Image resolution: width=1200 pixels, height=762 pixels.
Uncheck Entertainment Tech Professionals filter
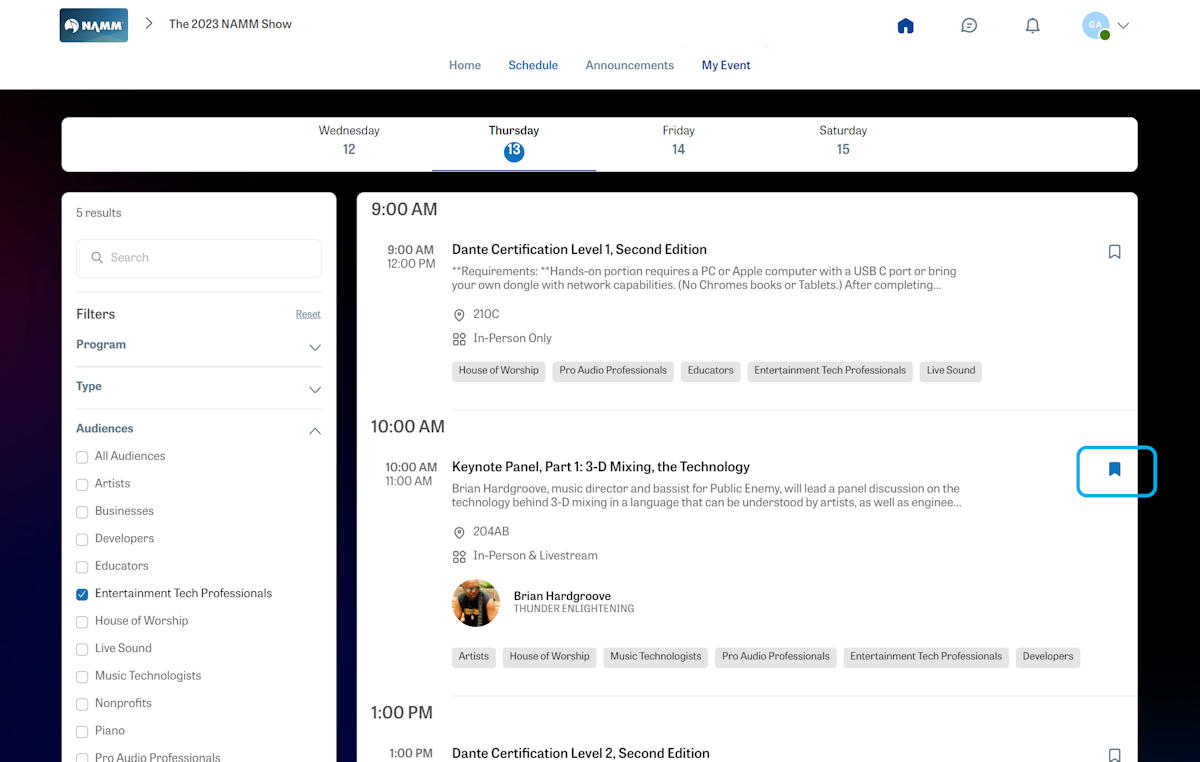[81, 593]
